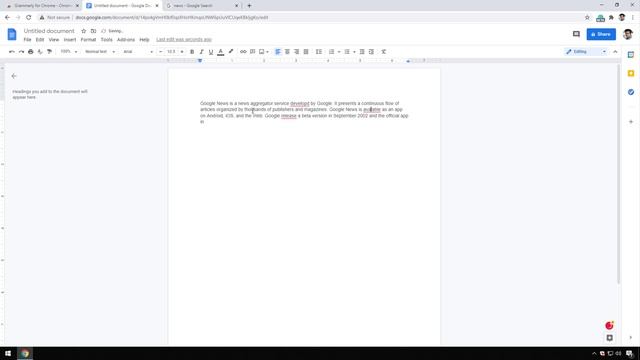The image size is (640, 360).
Task: Open the Insert menu
Action: (70, 40)
